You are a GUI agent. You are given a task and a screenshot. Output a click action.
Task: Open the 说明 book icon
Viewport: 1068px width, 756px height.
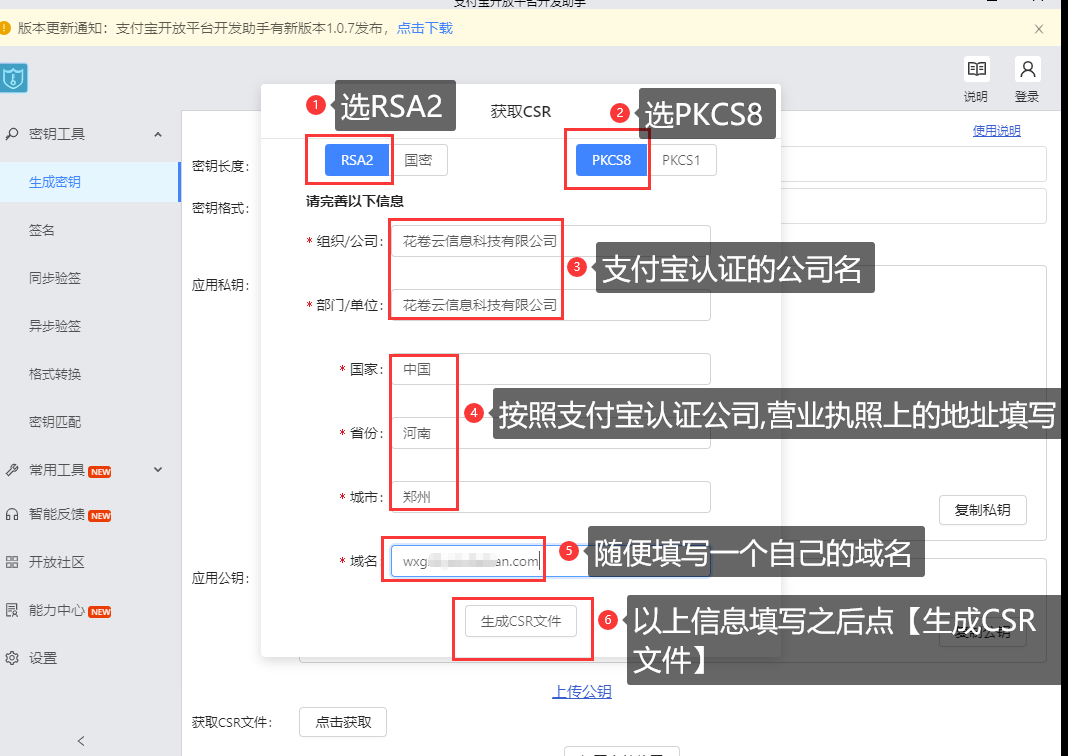click(x=976, y=69)
